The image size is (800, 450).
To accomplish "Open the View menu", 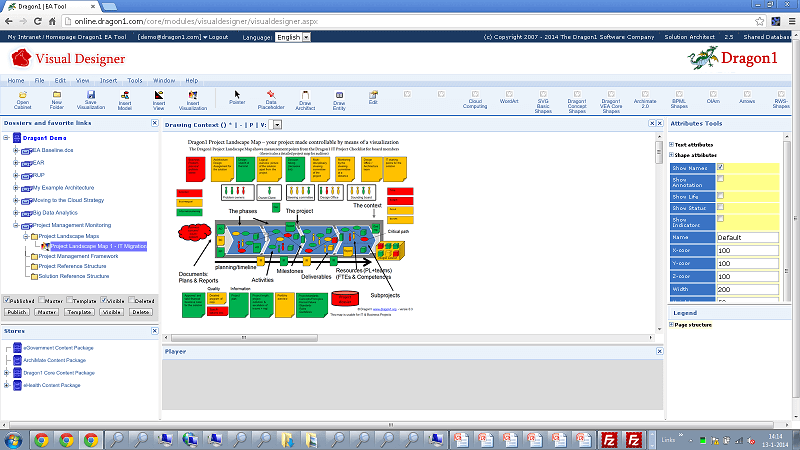I will [x=82, y=81].
